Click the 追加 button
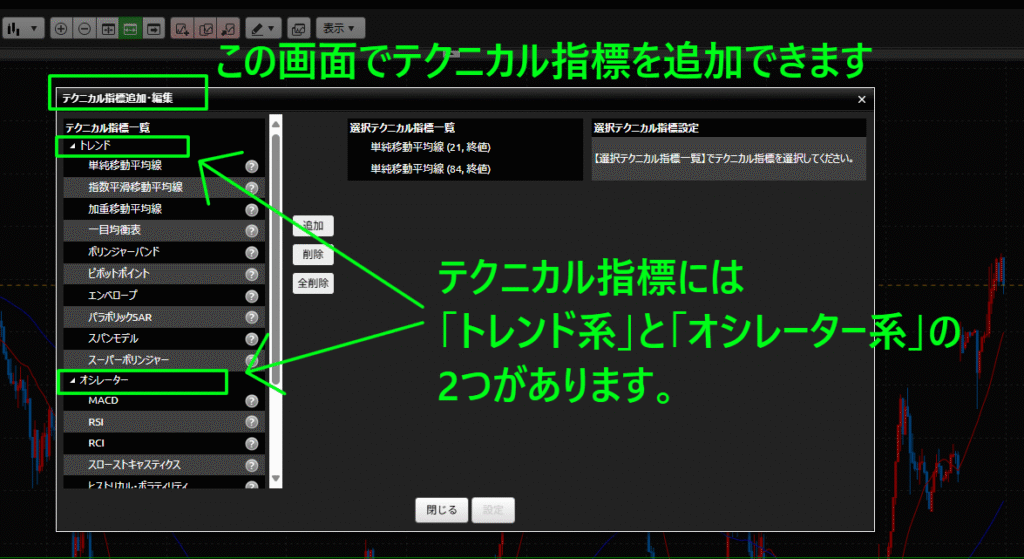The image size is (1024, 559). pos(313,226)
